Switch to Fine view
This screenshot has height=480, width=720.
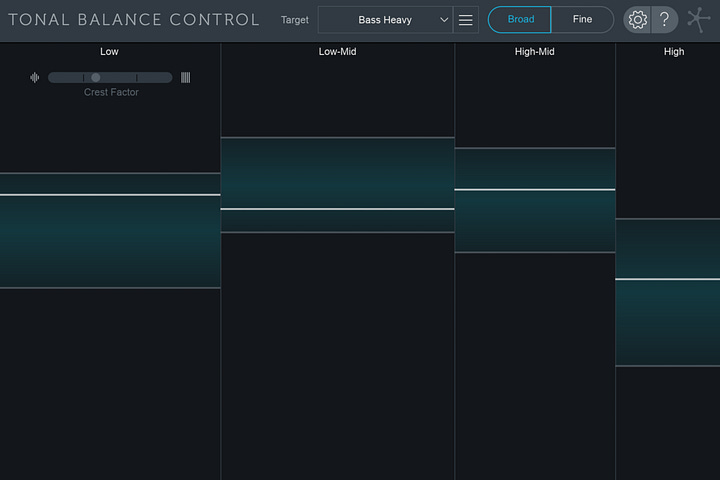coord(582,20)
